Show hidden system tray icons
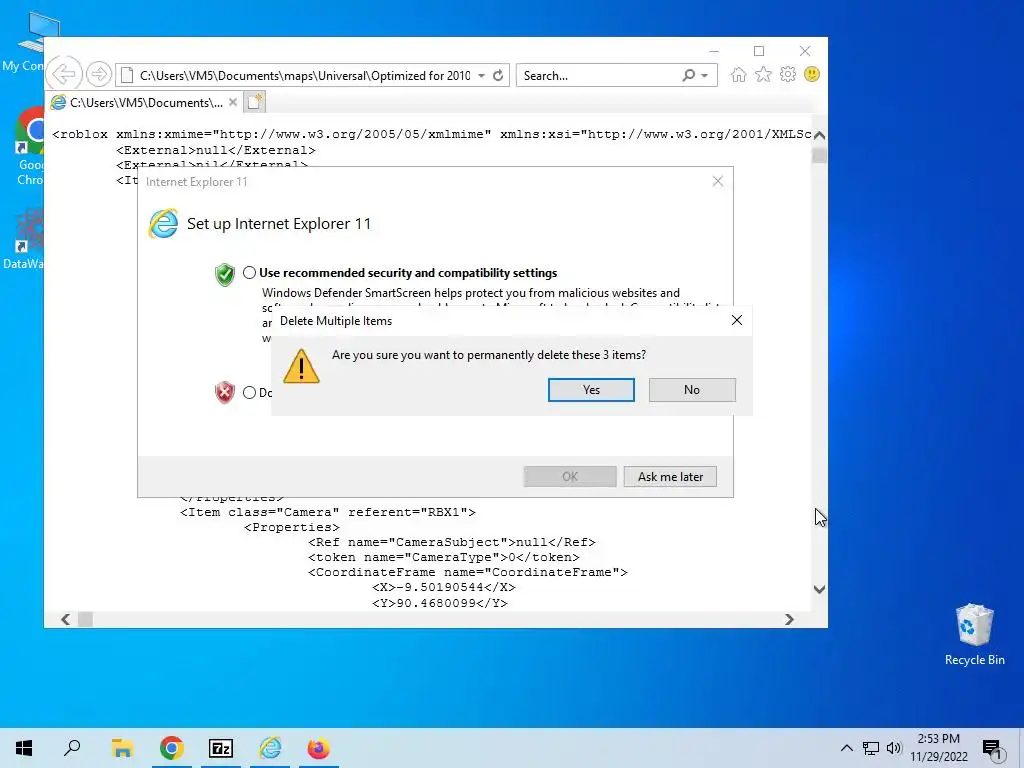This screenshot has height=768, width=1024. click(846, 748)
